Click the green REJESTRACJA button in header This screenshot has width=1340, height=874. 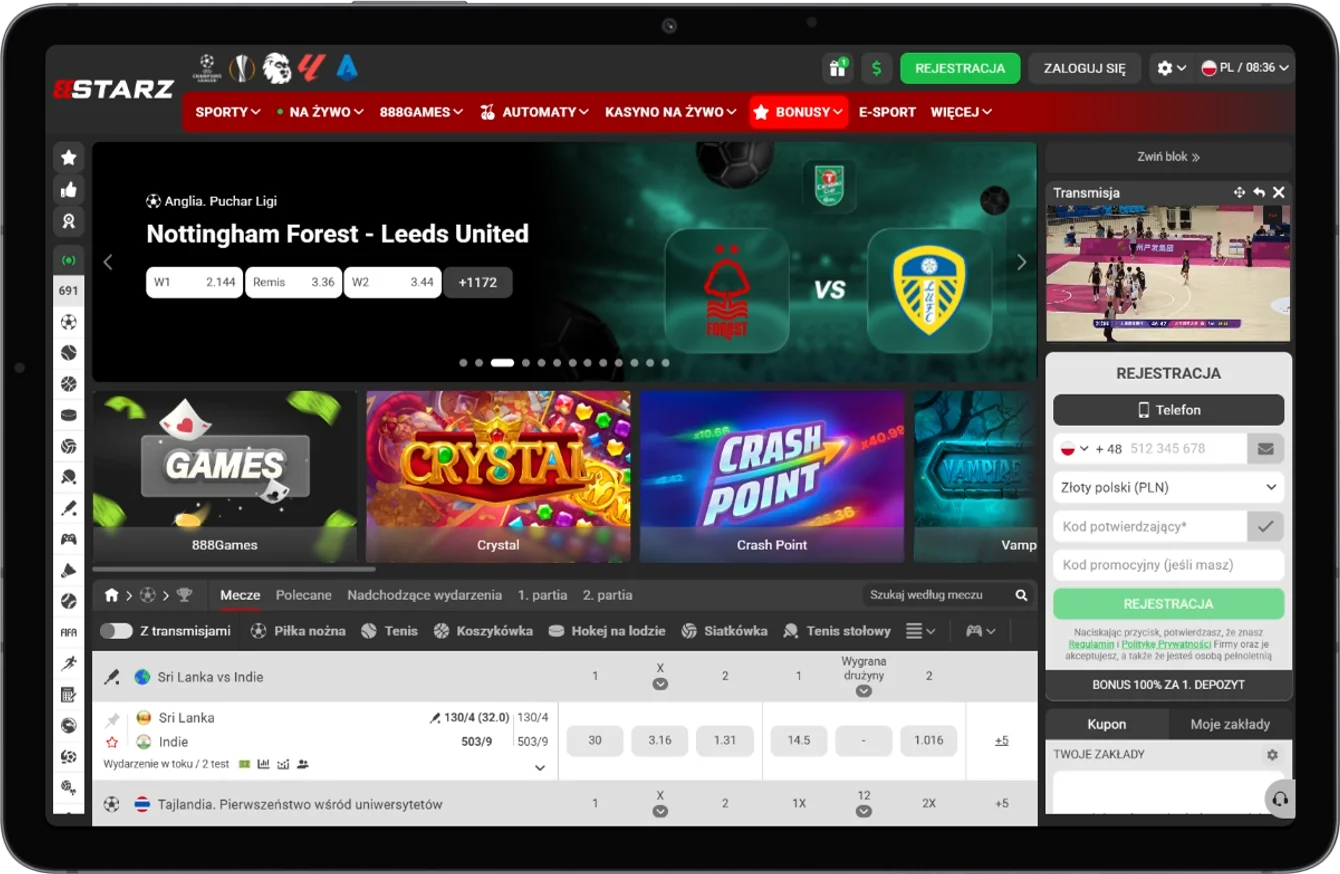coord(960,68)
